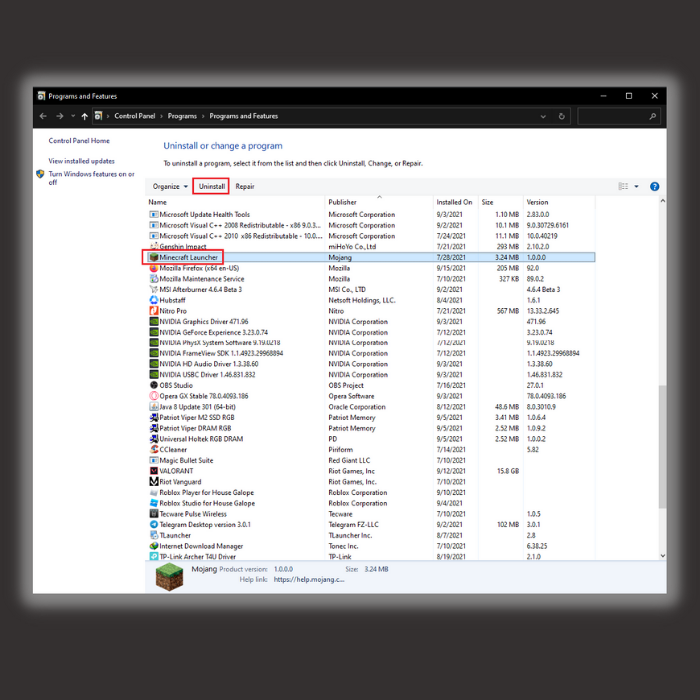The image size is (700, 700).
Task: Click the Roblox Studio for House Galope icon
Action: [154, 503]
